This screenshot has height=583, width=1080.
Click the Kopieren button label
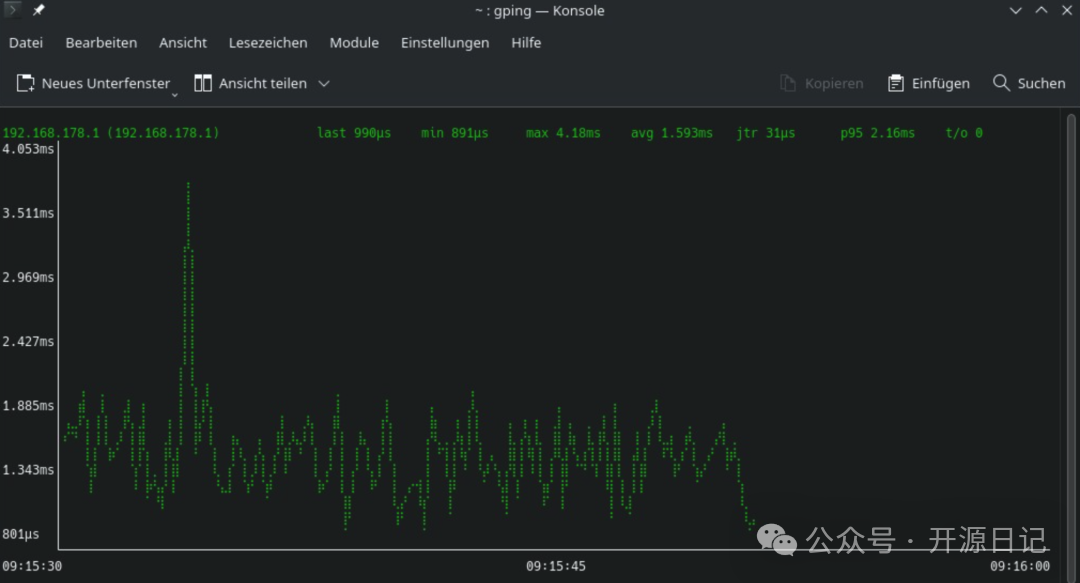[834, 83]
